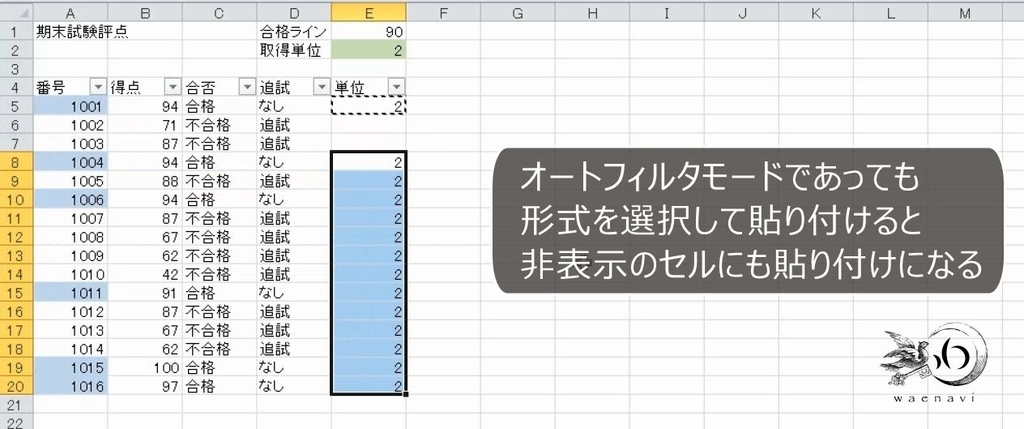This screenshot has height=429, width=1024.
Task: Select column K header
Action: [x=815, y=12]
